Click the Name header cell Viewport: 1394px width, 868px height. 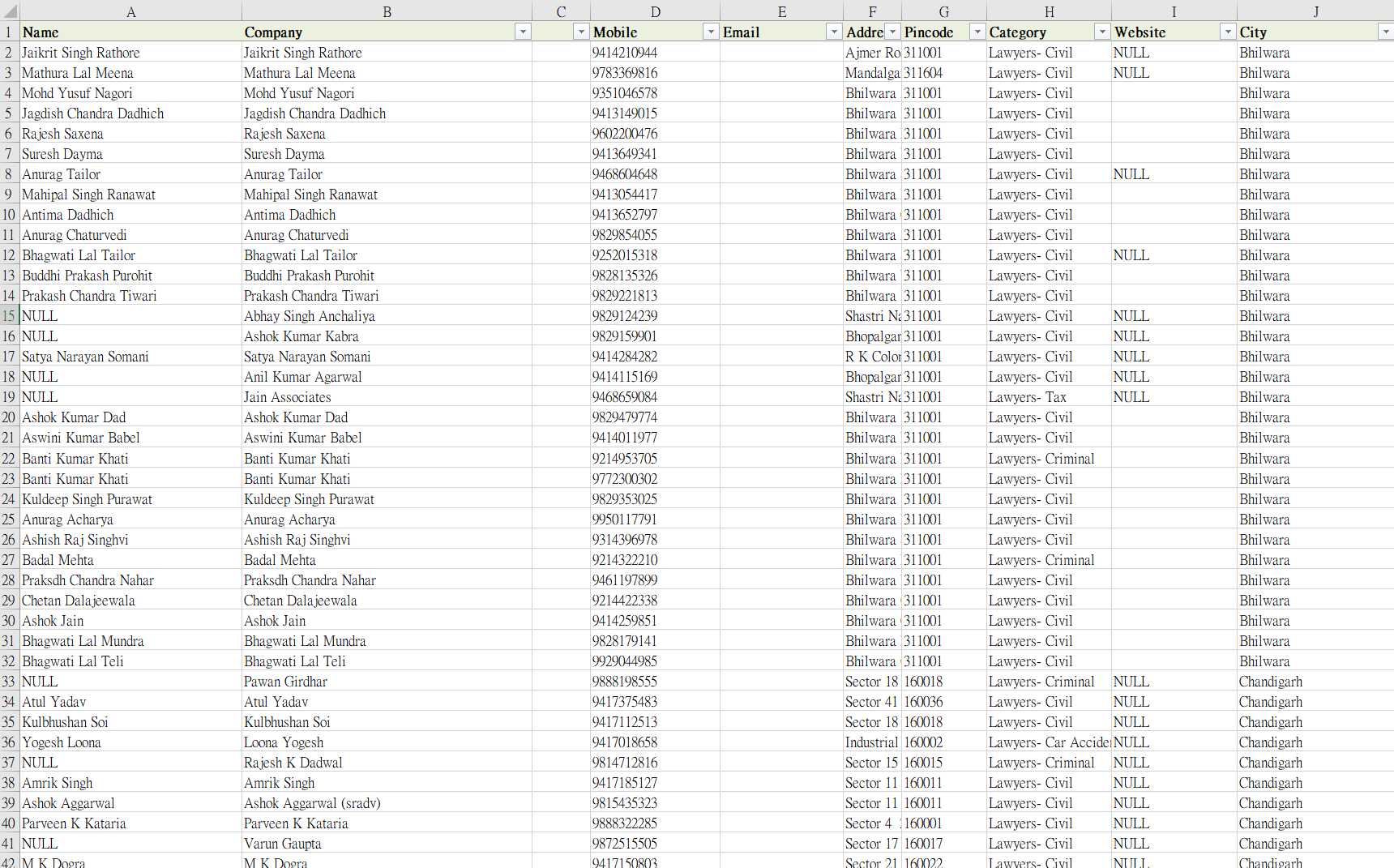(130, 32)
